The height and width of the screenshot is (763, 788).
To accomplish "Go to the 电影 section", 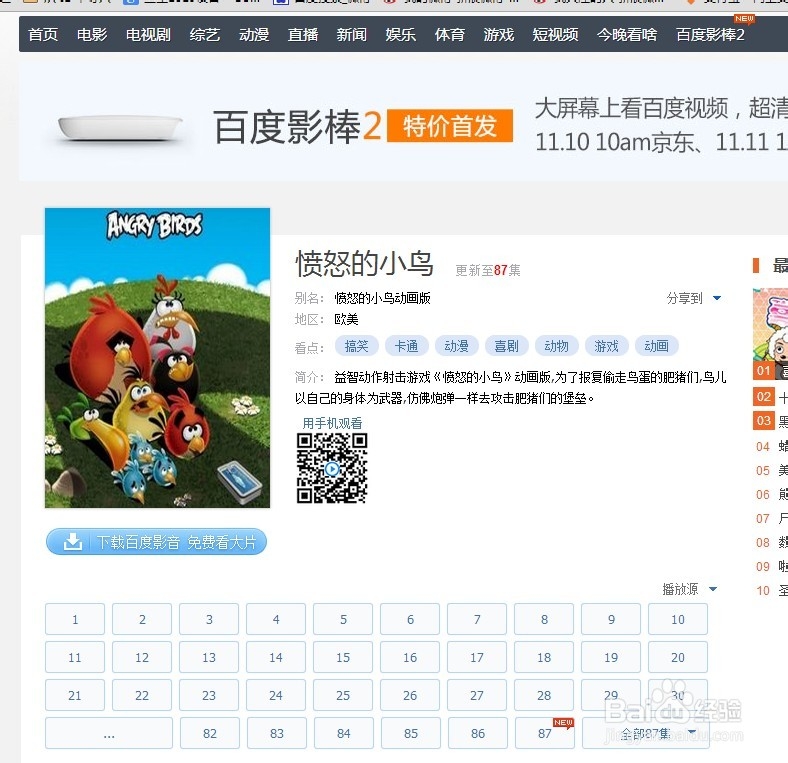I will [92, 35].
